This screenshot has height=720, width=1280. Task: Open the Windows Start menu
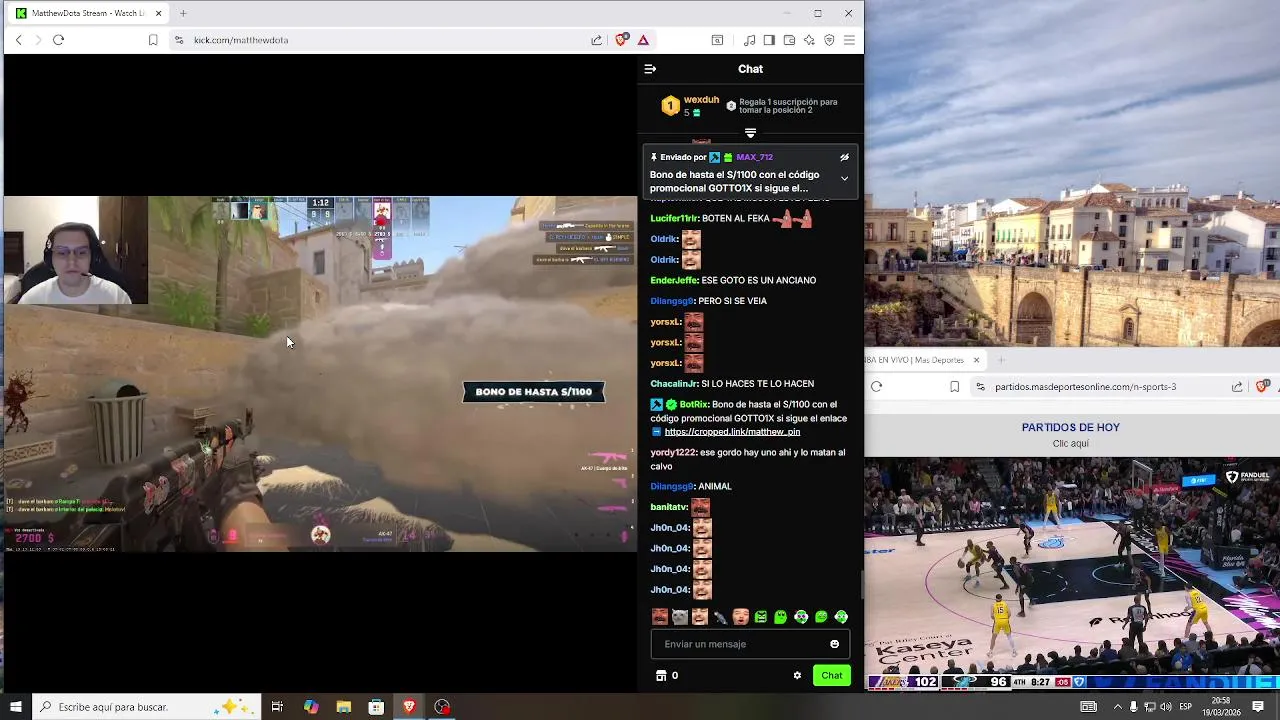click(15, 707)
